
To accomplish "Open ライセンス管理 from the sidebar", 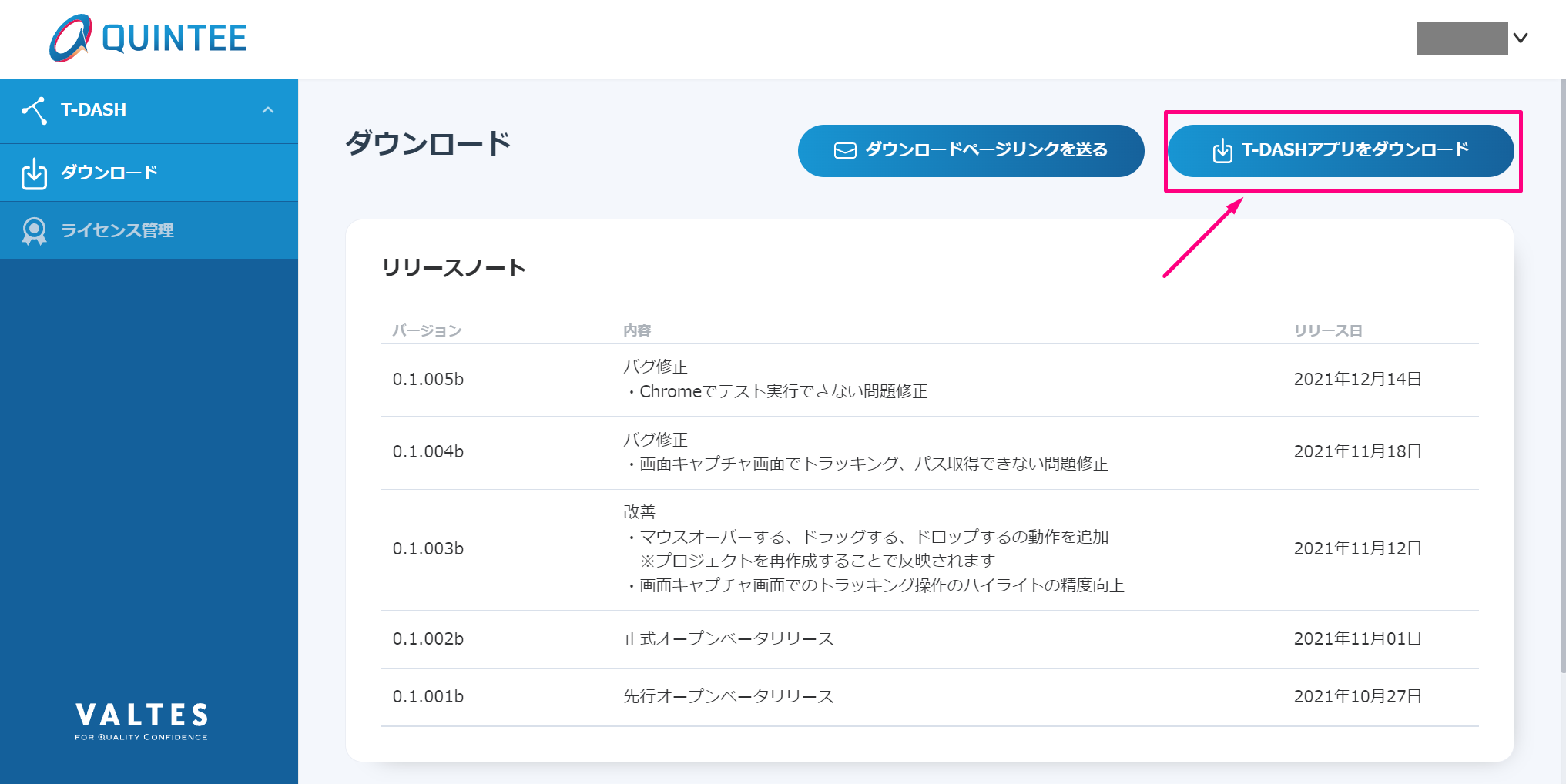I will (119, 230).
